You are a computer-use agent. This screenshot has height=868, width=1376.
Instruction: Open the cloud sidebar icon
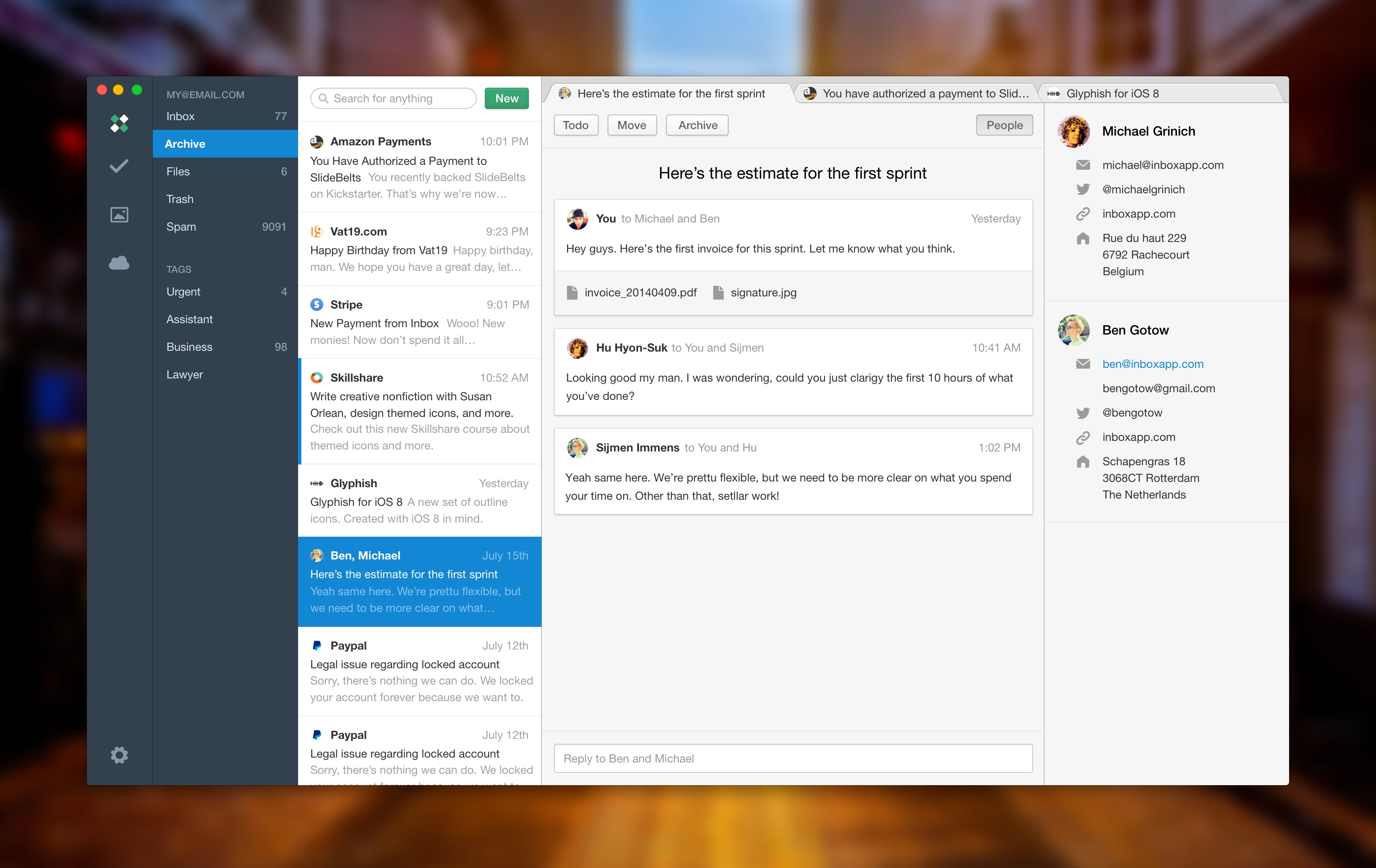[119, 263]
